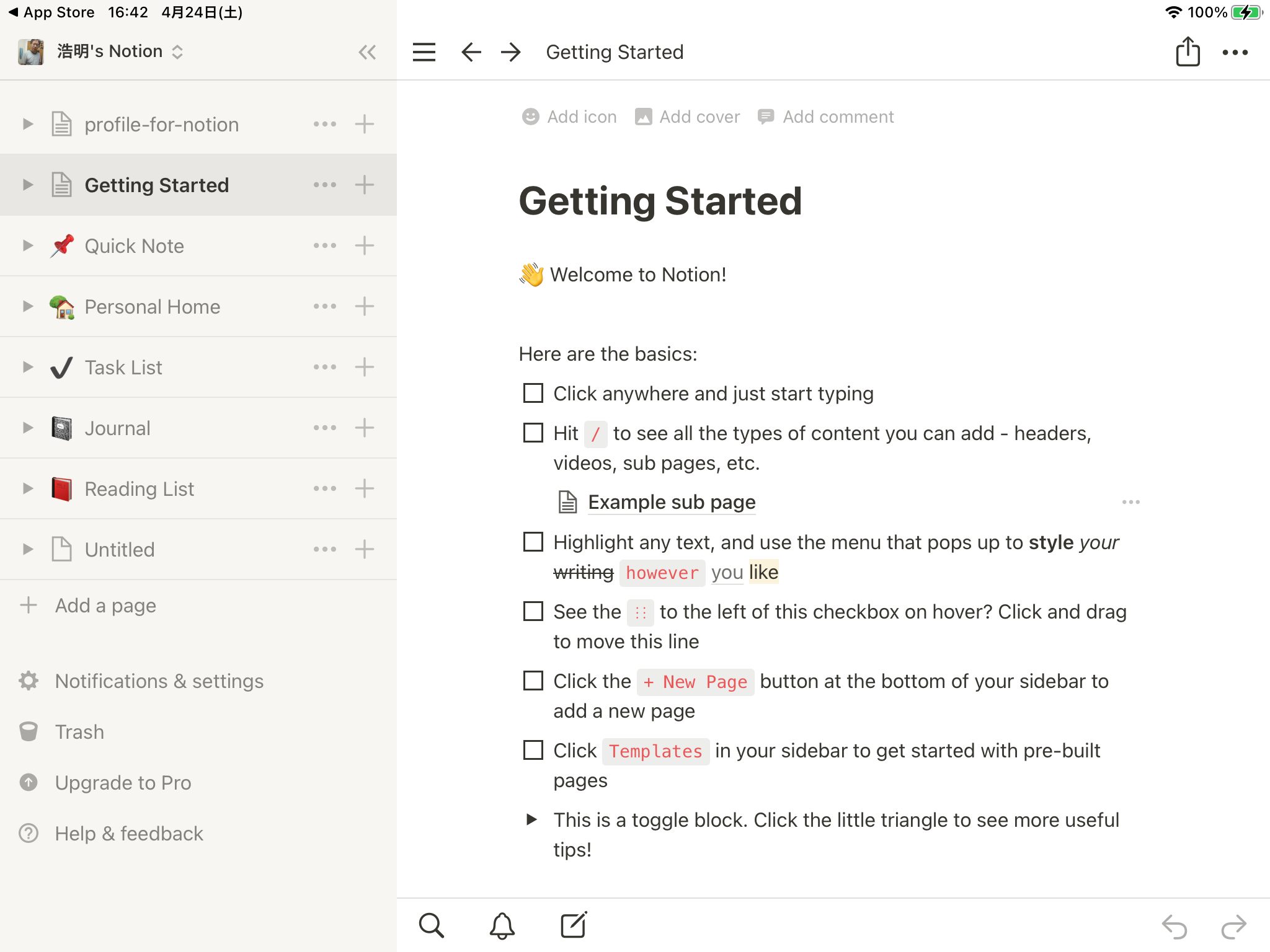Viewport: 1270px width, 952px height.
Task: Tap the undo arrow at bottom right
Action: pyautogui.click(x=1174, y=927)
